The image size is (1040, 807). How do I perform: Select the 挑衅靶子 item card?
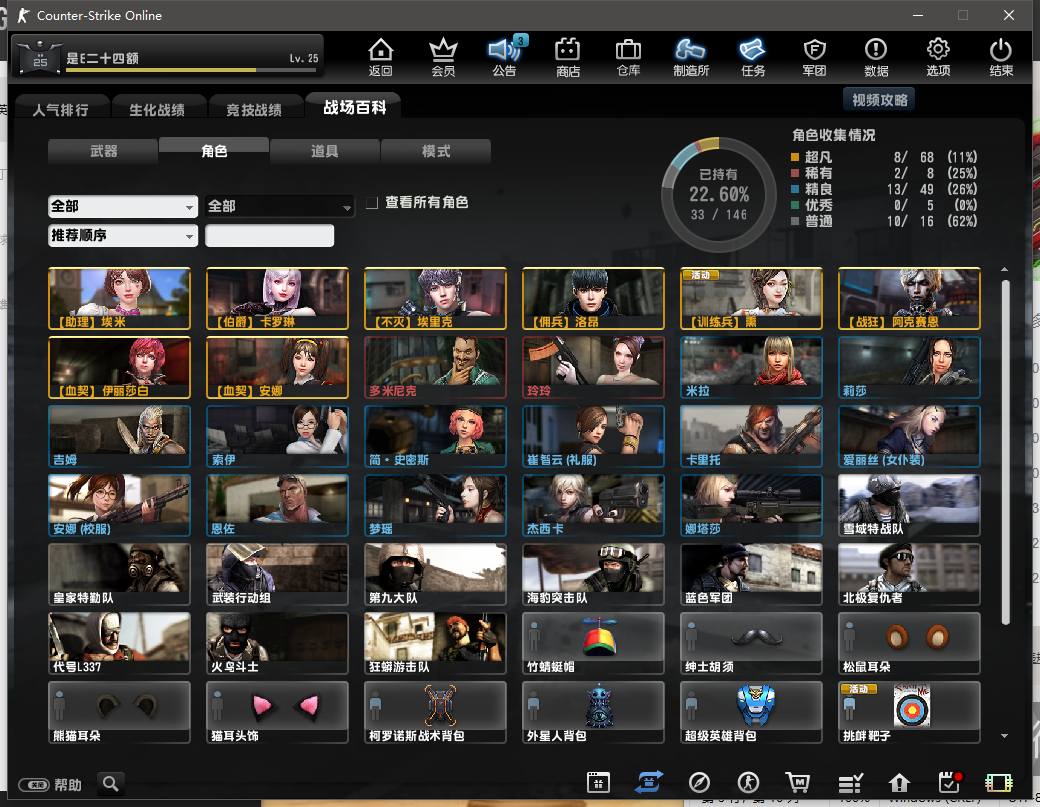909,712
